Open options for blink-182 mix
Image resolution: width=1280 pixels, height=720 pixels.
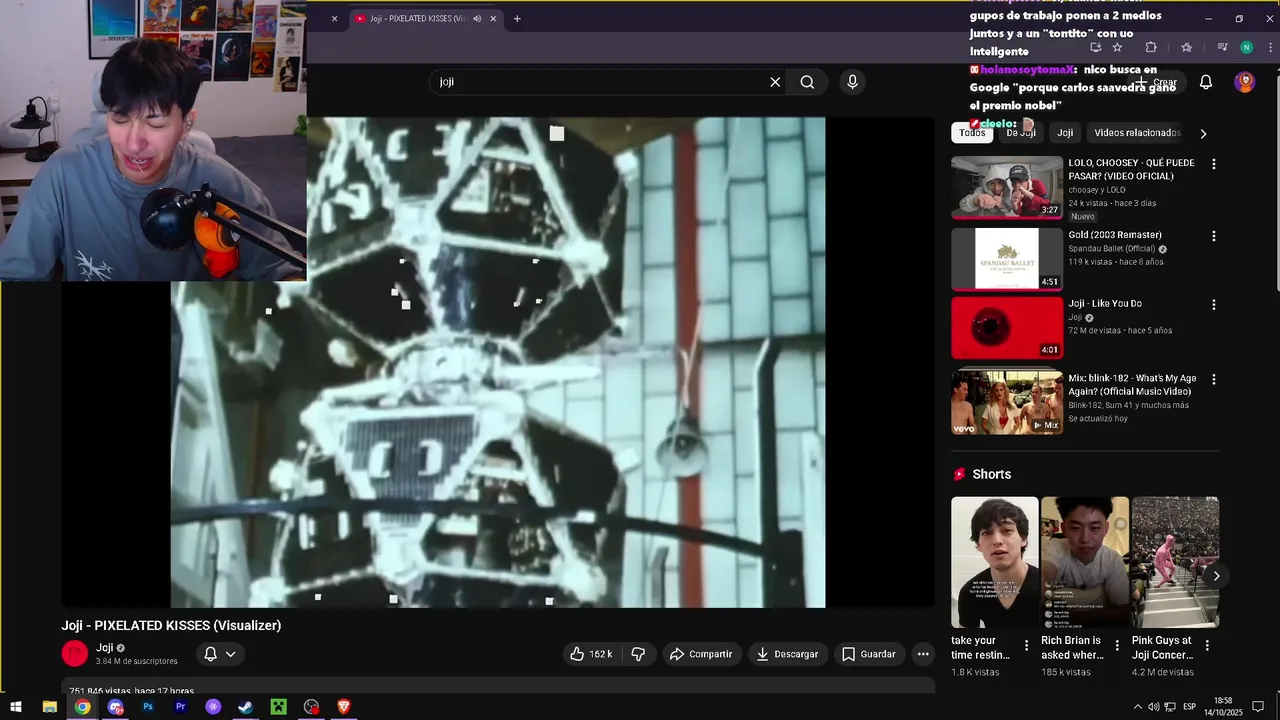click(1214, 380)
